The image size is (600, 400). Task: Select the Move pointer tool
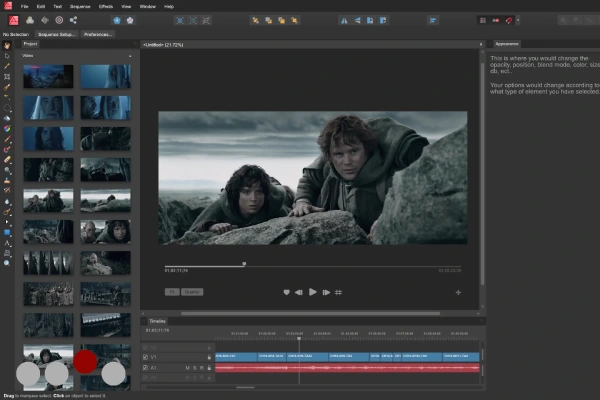click(7, 56)
